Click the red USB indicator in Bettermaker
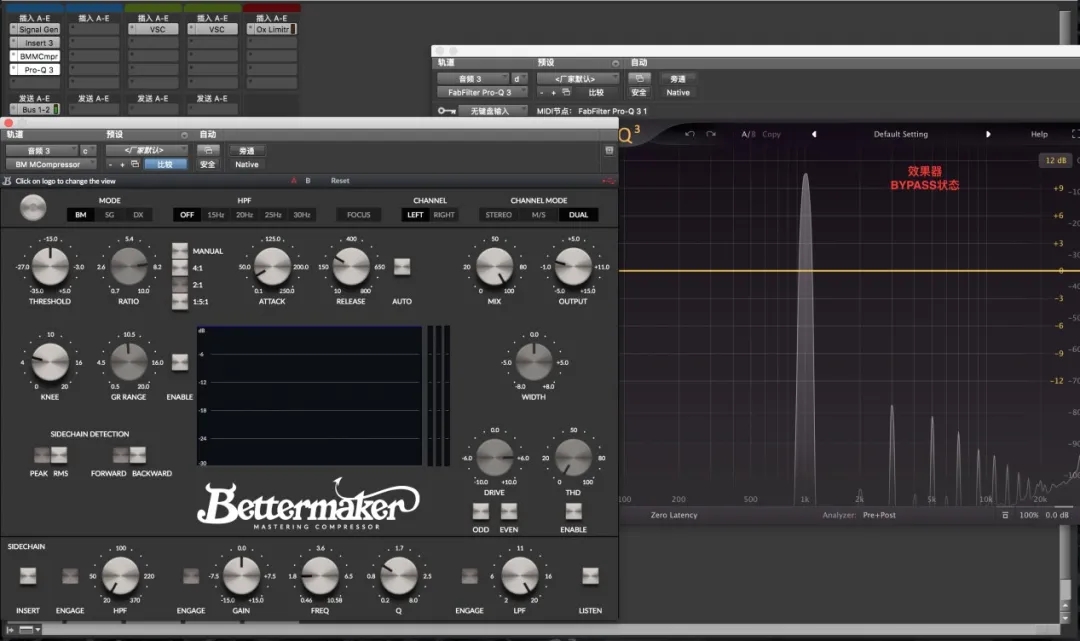 (x=608, y=181)
